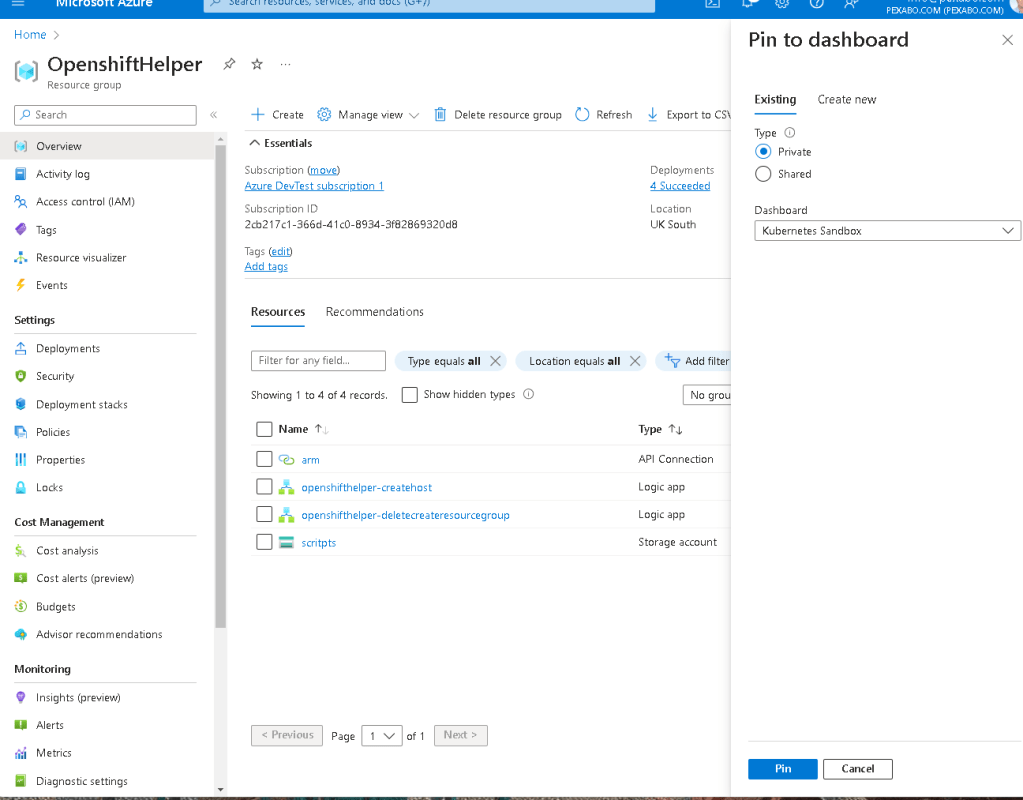Collapse the Essentials section
Image resolution: width=1023 pixels, height=800 pixels.
(281, 143)
